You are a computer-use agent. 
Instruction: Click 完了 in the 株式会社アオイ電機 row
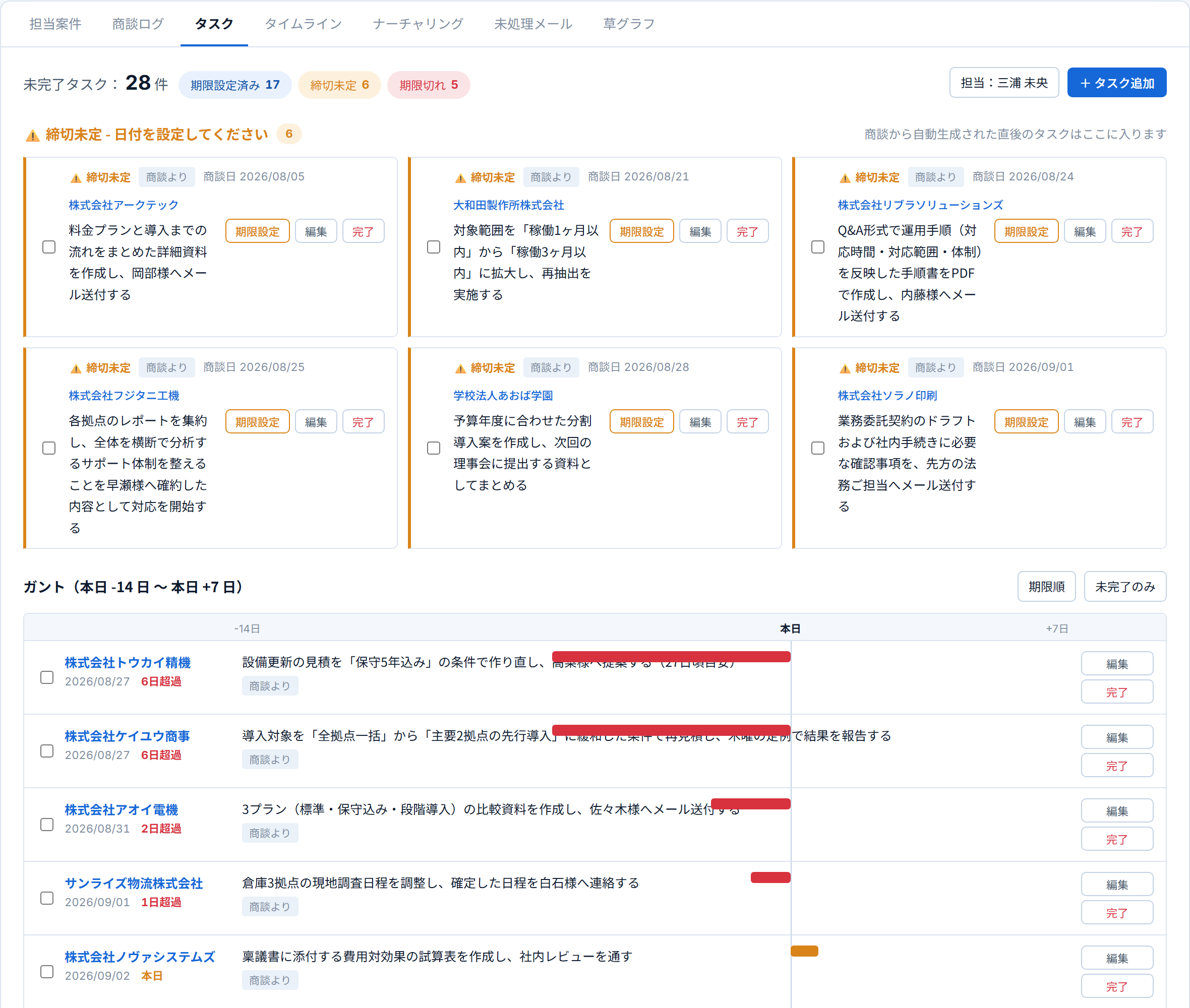click(x=1117, y=839)
